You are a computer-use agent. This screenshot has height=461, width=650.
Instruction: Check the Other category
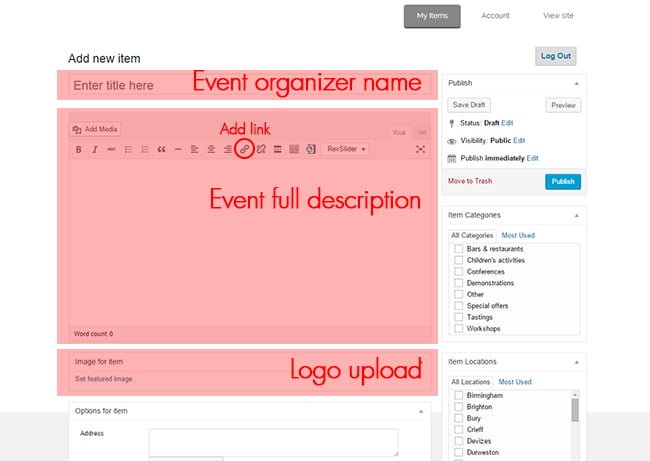pos(458,294)
